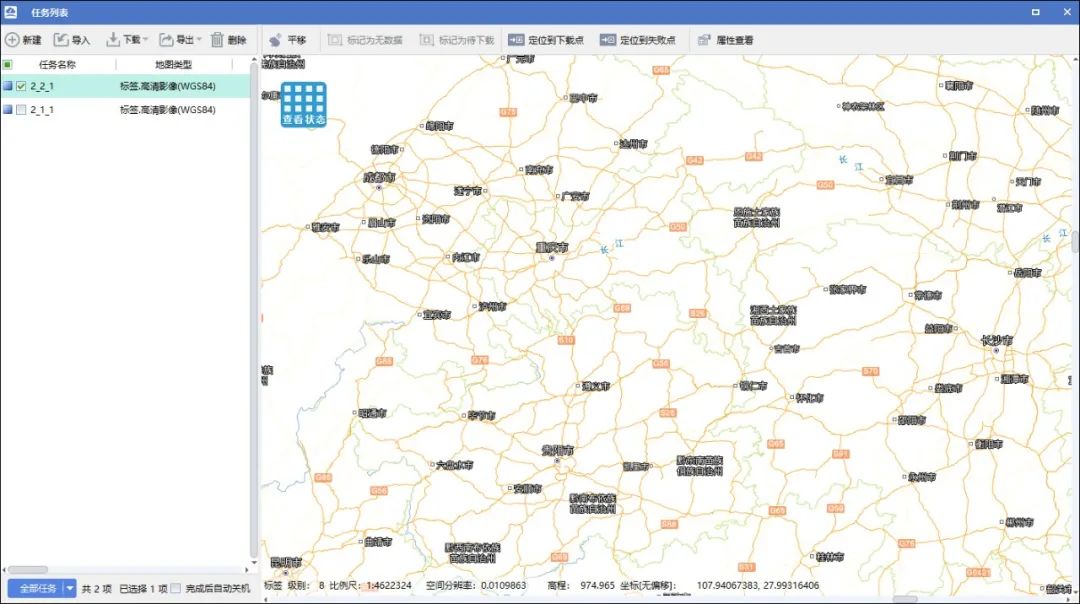Click the 全部任务 button
This screenshot has height=604, width=1080.
(37, 588)
